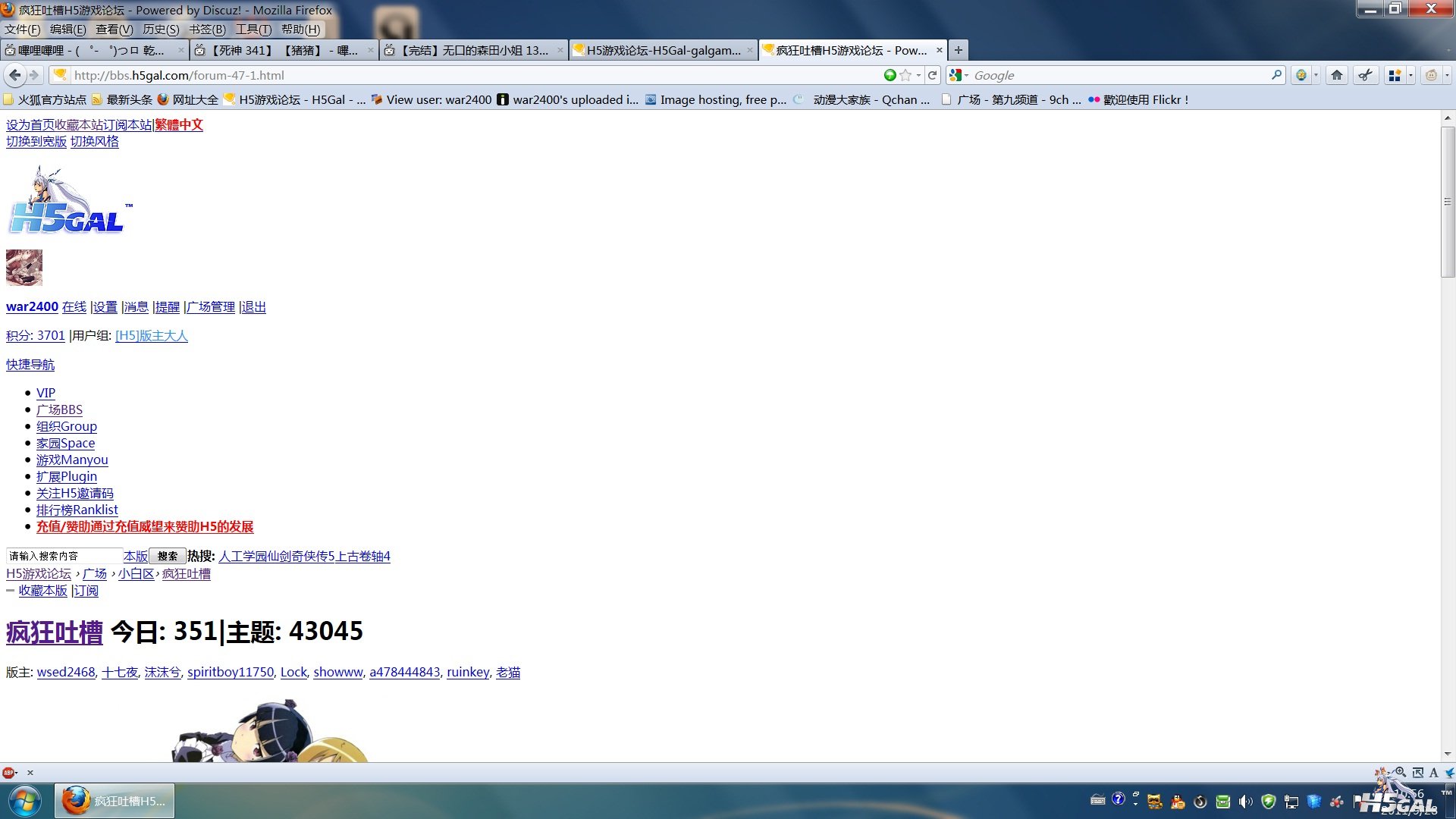Bookmark this page with star icon

pos(905,75)
